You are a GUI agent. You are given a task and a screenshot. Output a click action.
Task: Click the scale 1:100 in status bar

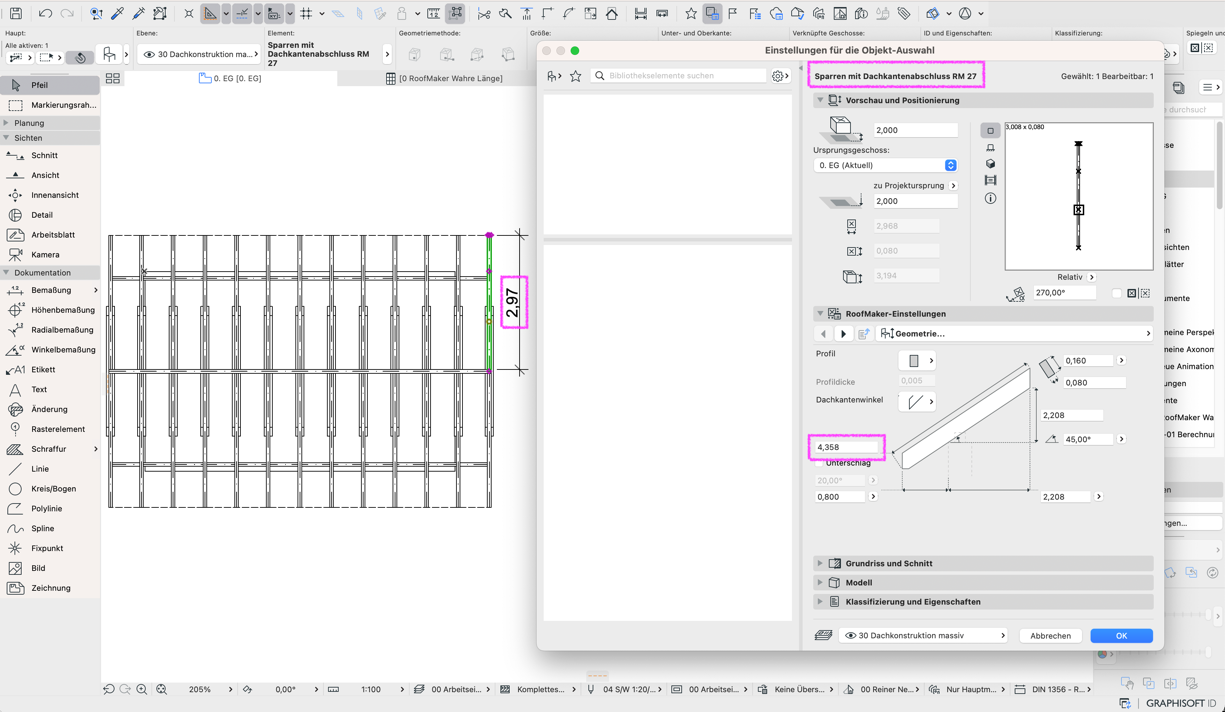pyautogui.click(x=371, y=689)
